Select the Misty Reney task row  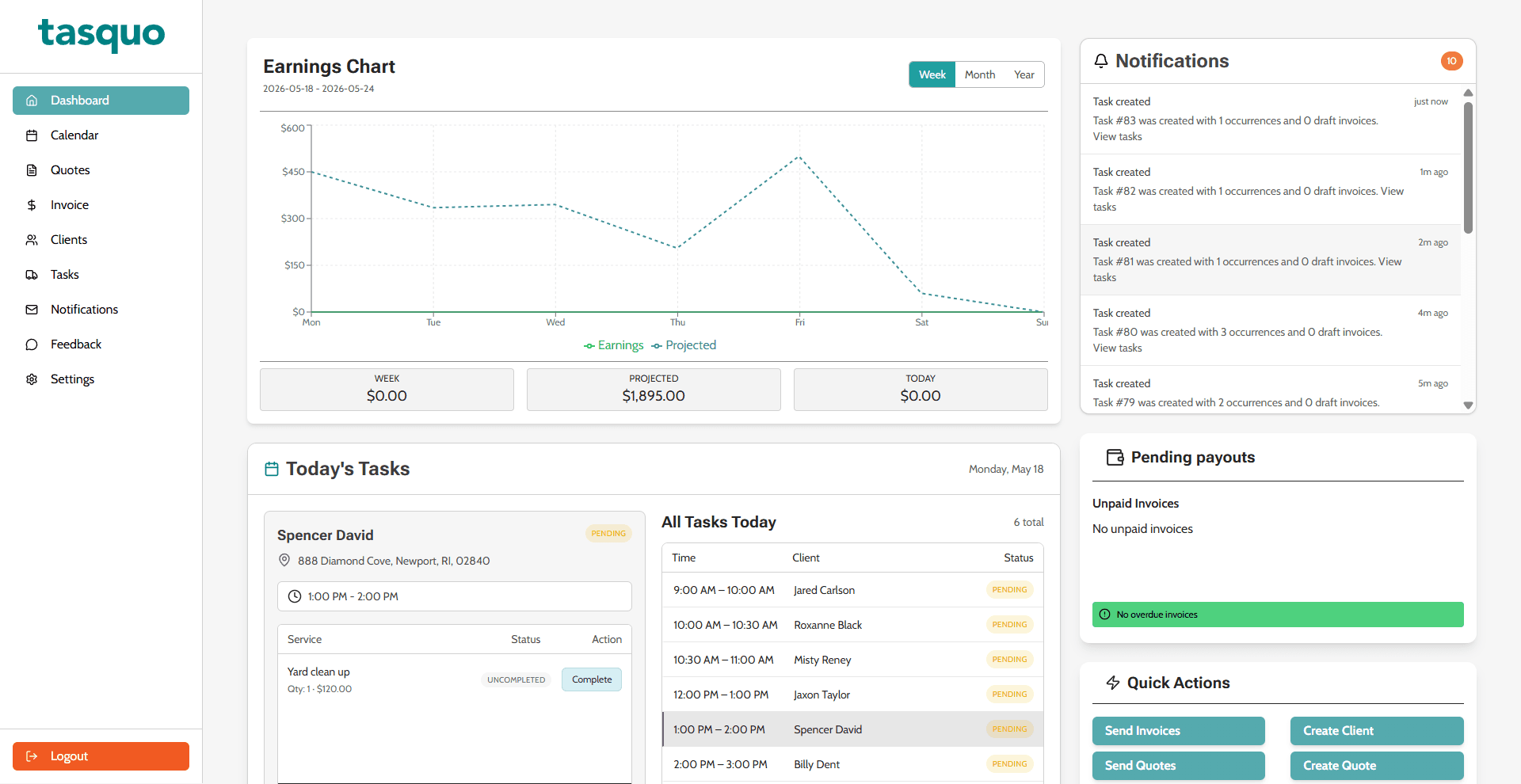coord(852,660)
